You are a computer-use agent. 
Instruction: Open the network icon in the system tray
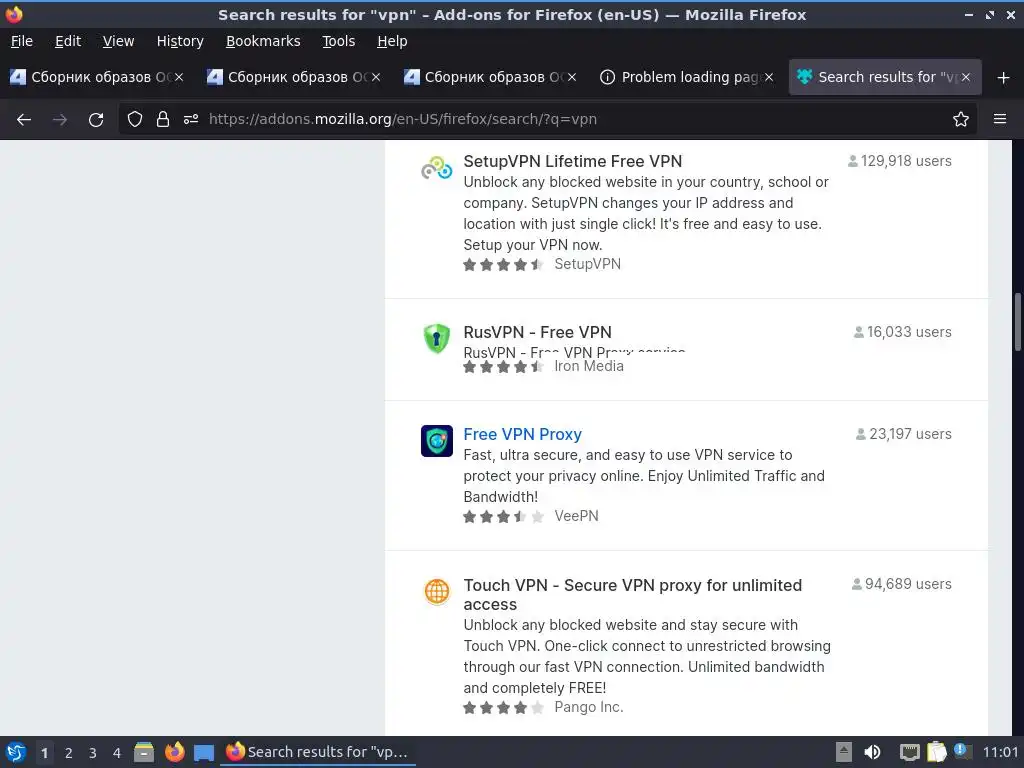pos(909,752)
